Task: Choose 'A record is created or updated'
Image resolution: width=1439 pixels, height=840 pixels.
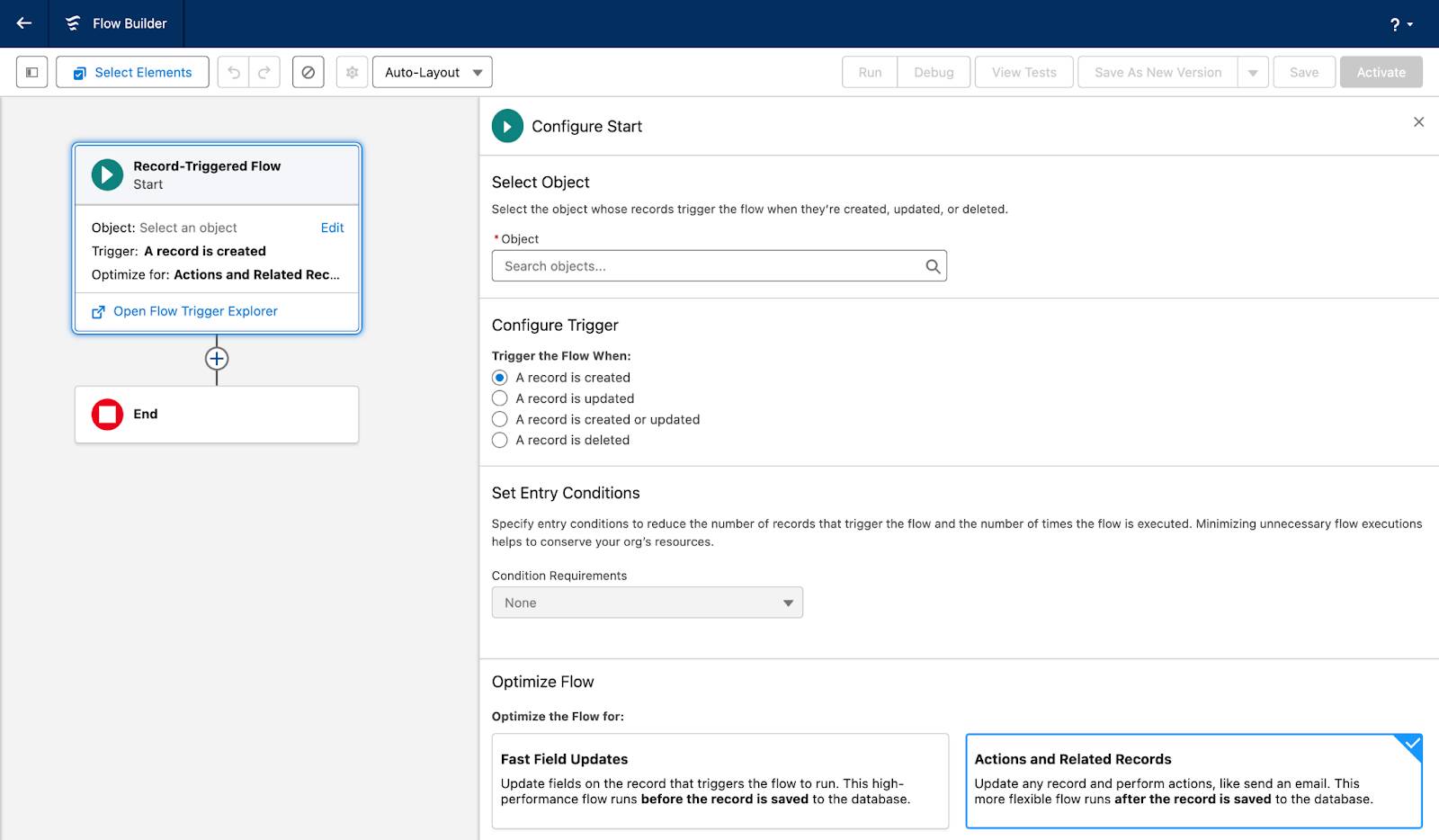Action: [500, 419]
